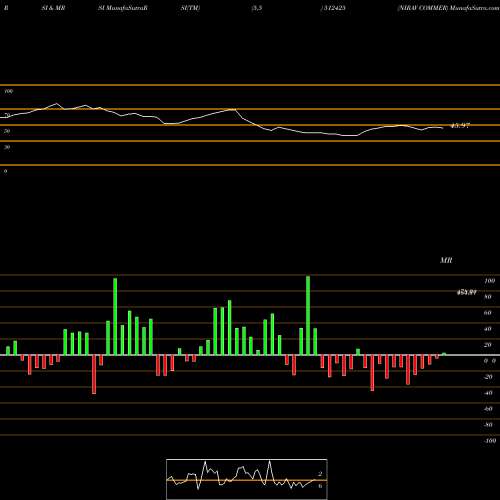This screenshot has width=500, height=500.
Task: Click the 70 label on RSI axis
Action: tap(7, 115)
